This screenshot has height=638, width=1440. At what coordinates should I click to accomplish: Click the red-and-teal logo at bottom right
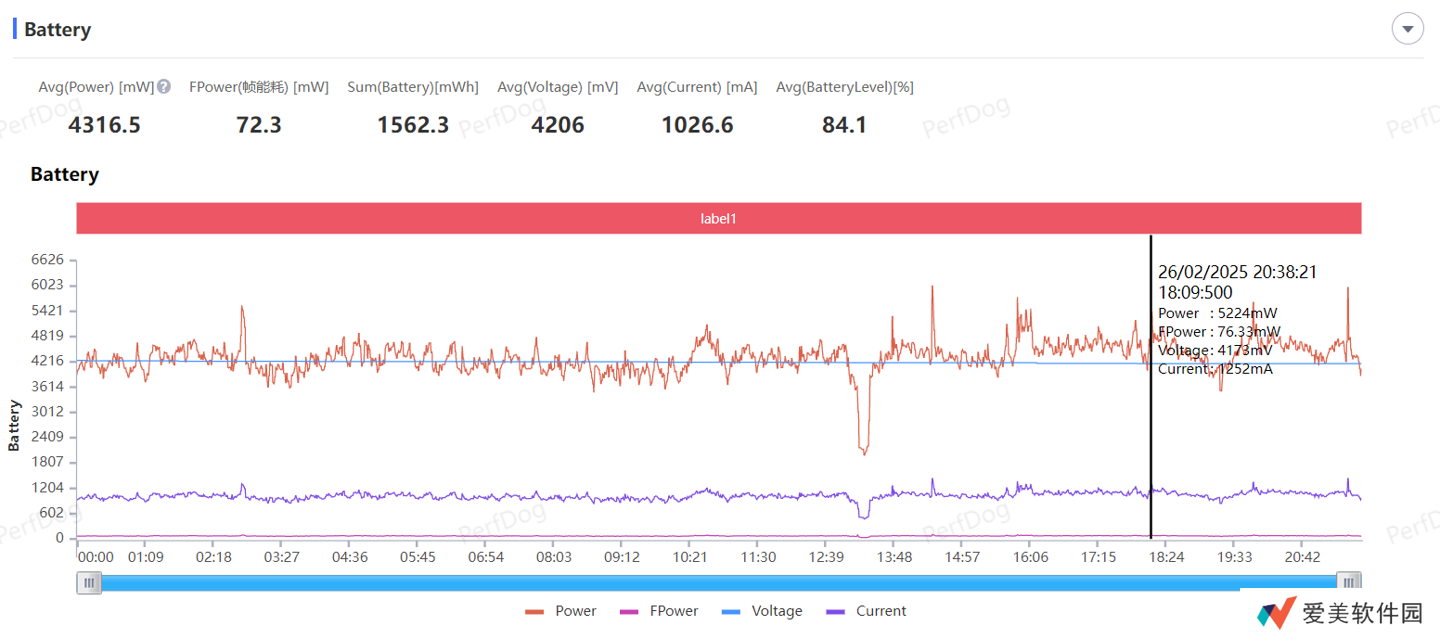[1276, 613]
